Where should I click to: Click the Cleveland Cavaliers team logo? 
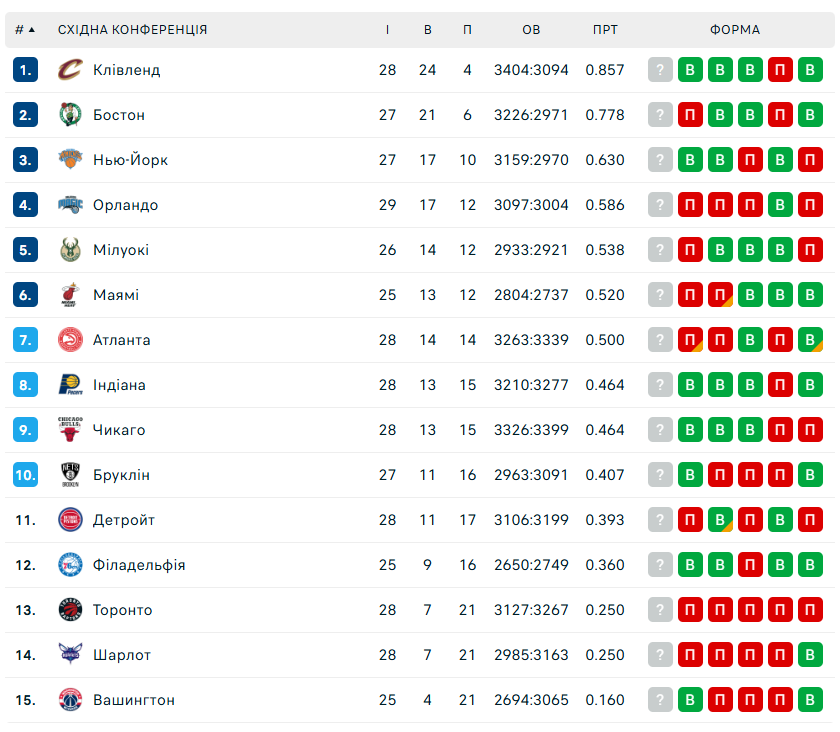click(69, 70)
